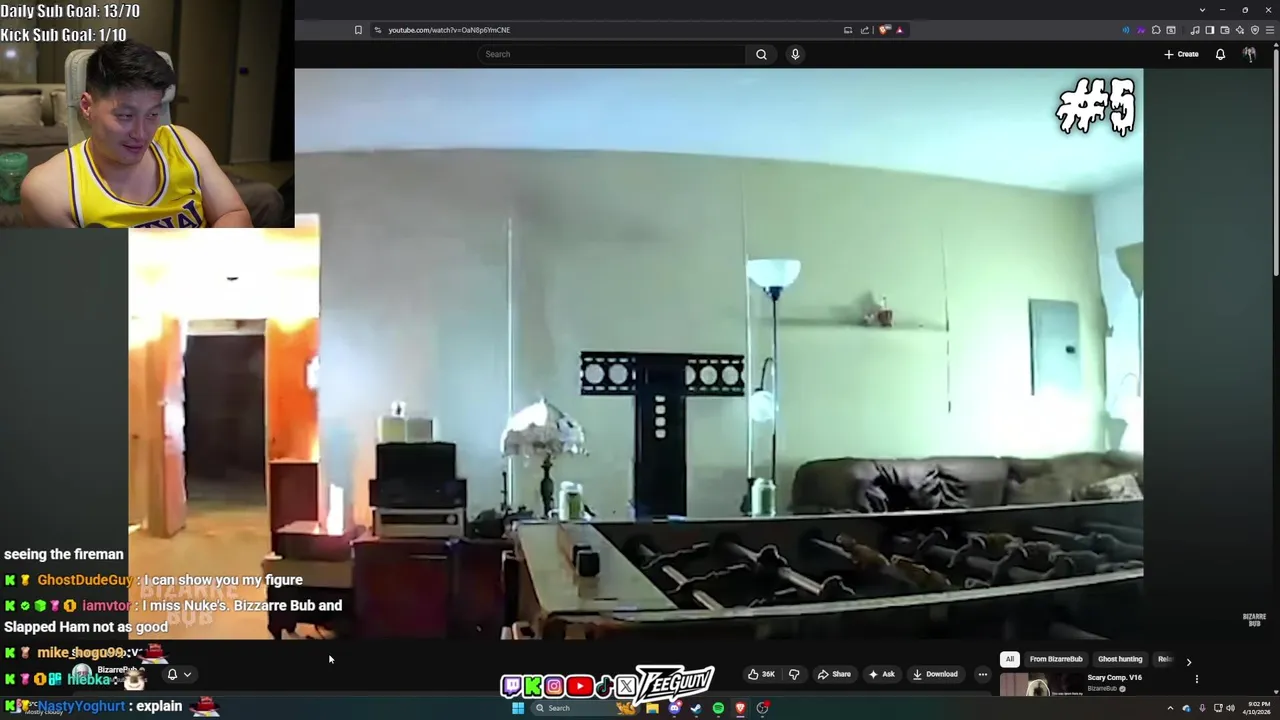Viewport: 1280px width, 720px height.
Task: Click the BizarreBub channel avatar below the video
Action: (x=82, y=673)
